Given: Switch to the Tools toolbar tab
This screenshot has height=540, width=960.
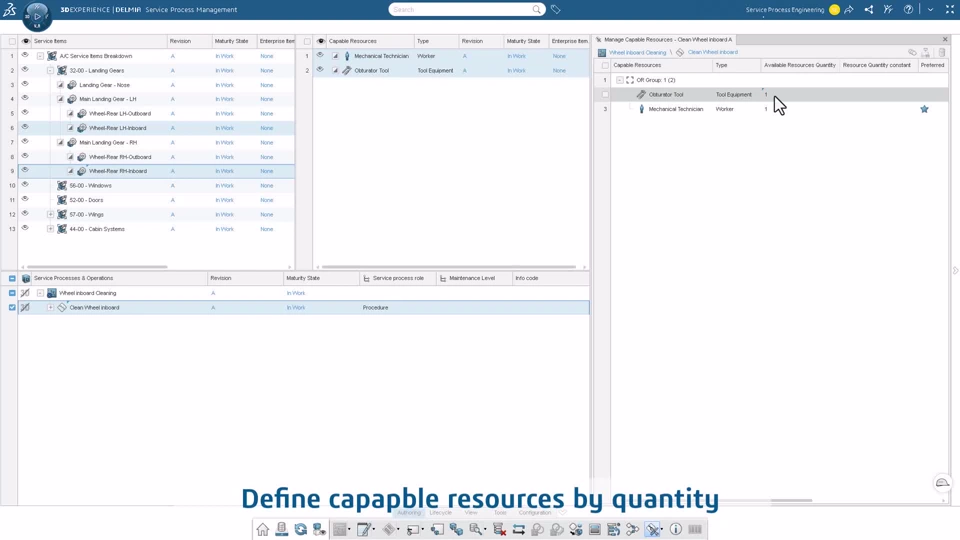Looking at the screenshot, I should (500, 512).
